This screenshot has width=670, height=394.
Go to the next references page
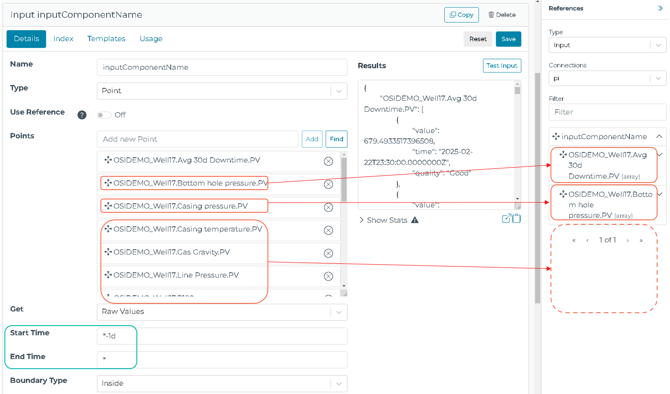pos(627,240)
